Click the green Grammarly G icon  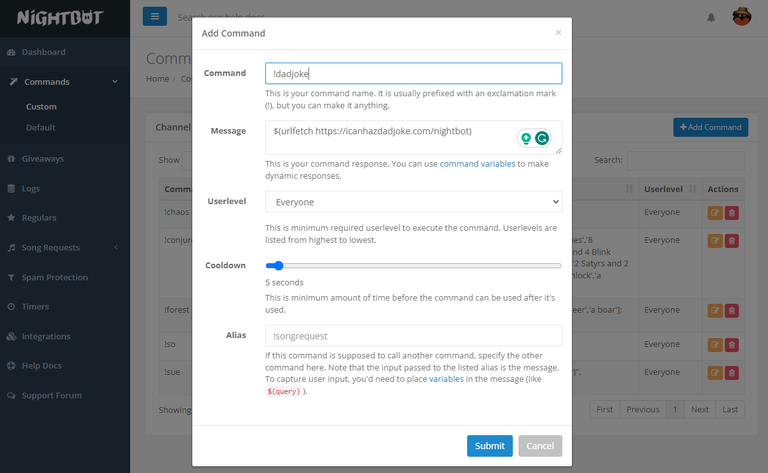pyautogui.click(x=542, y=139)
